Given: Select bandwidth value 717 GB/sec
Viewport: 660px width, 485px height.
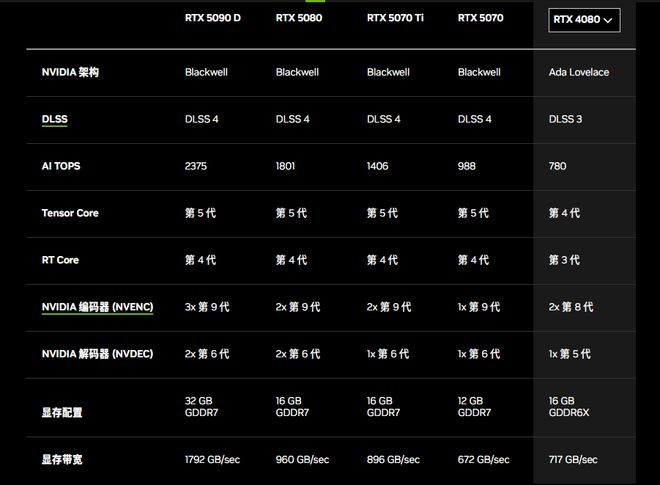Looking at the screenshot, I should [x=573, y=459].
